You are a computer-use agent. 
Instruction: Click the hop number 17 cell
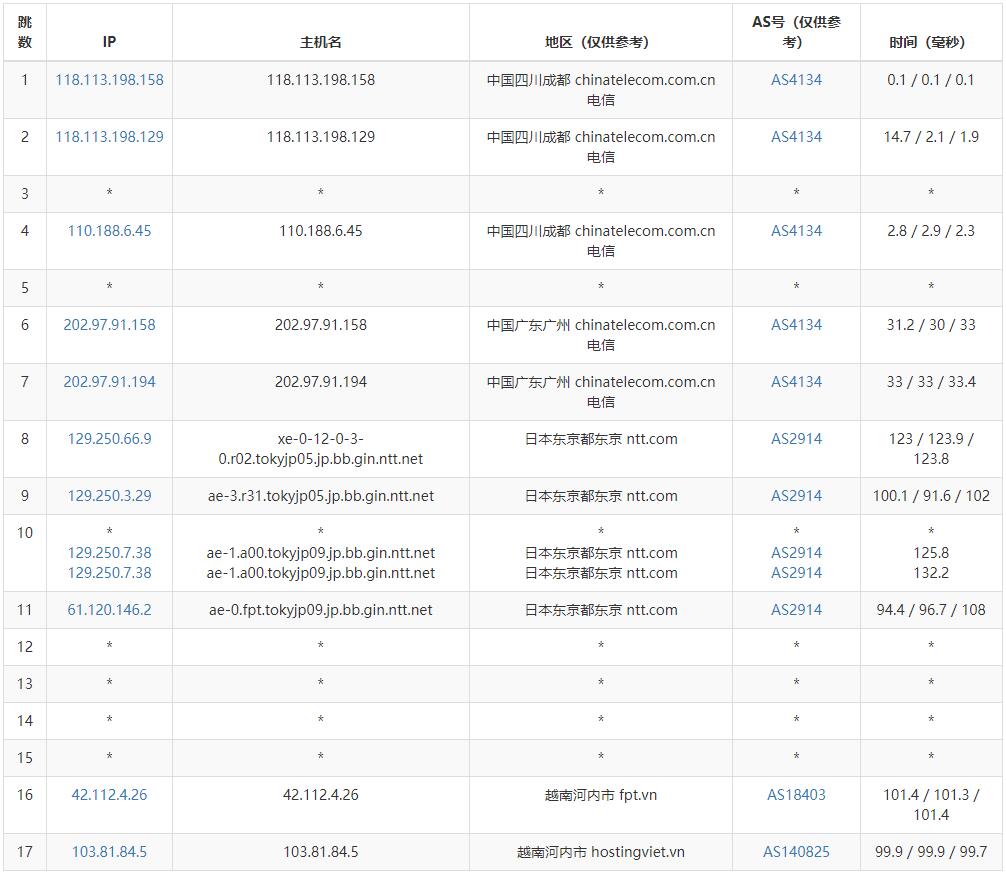click(24, 852)
